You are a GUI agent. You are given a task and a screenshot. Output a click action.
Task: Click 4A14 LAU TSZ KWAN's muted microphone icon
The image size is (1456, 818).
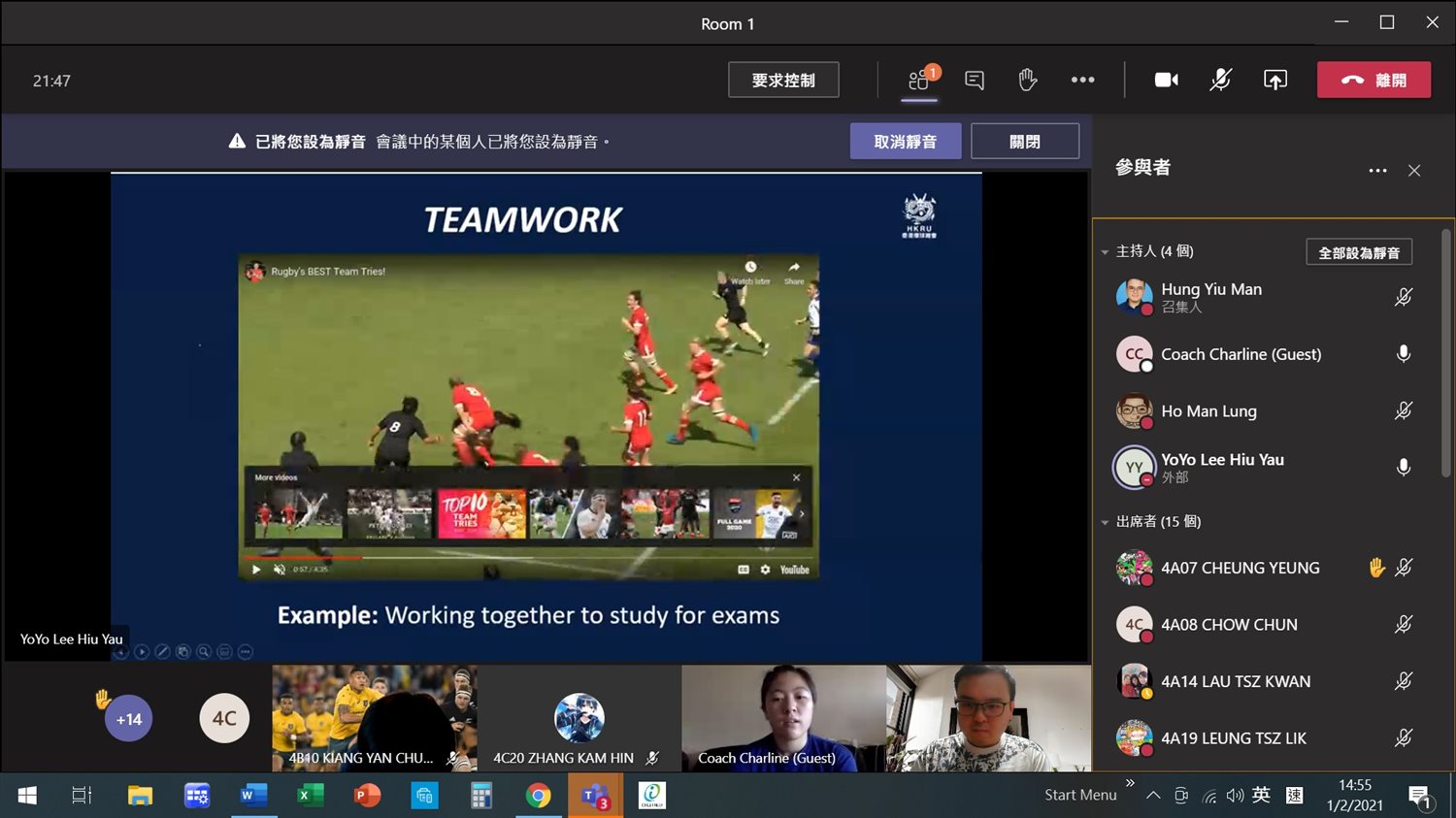pyautogui.click(x=1404, y=681)
